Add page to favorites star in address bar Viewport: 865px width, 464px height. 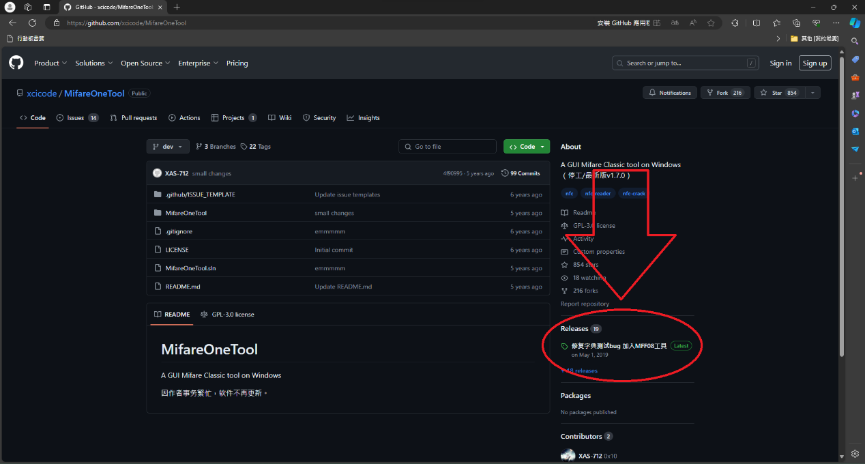(x=711, y=23)
